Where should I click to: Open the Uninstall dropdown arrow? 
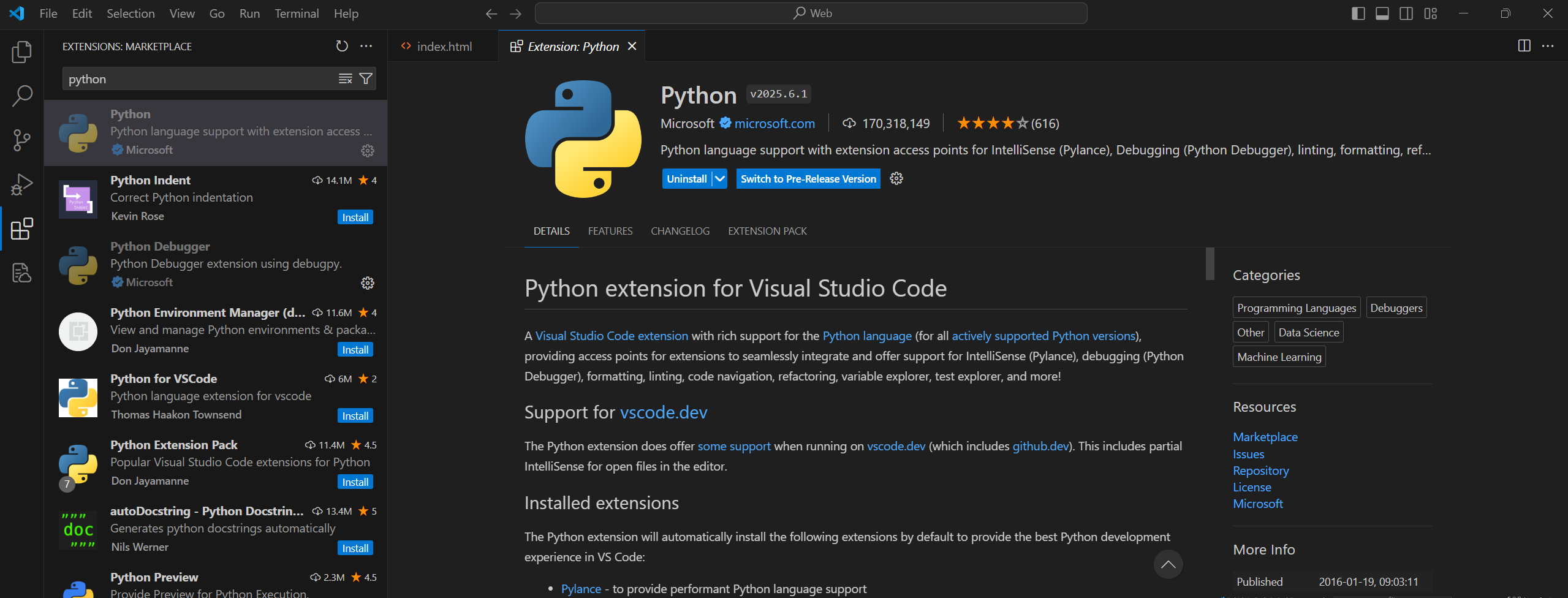pyautogui.click(x=718, y=178)
